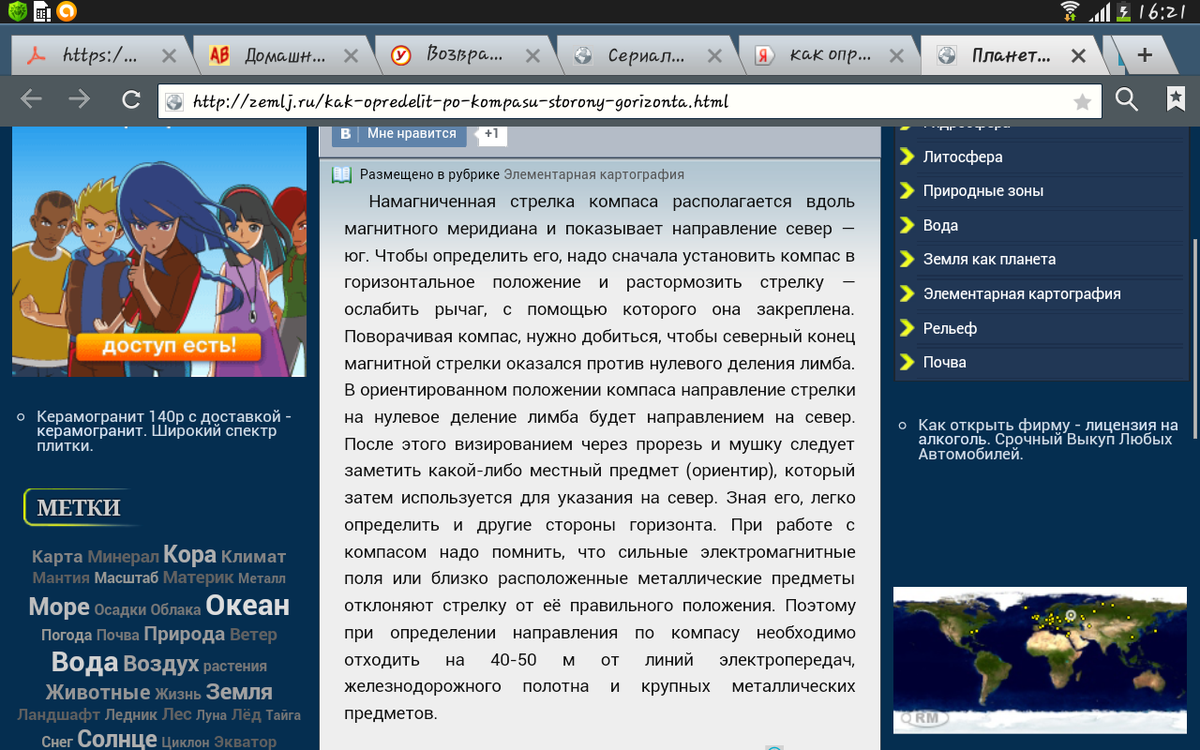Viewport: 1200px width, 750px height.
Task: Click the cartoon banner 'доступ есть!' button
Action: coord(168,347)
